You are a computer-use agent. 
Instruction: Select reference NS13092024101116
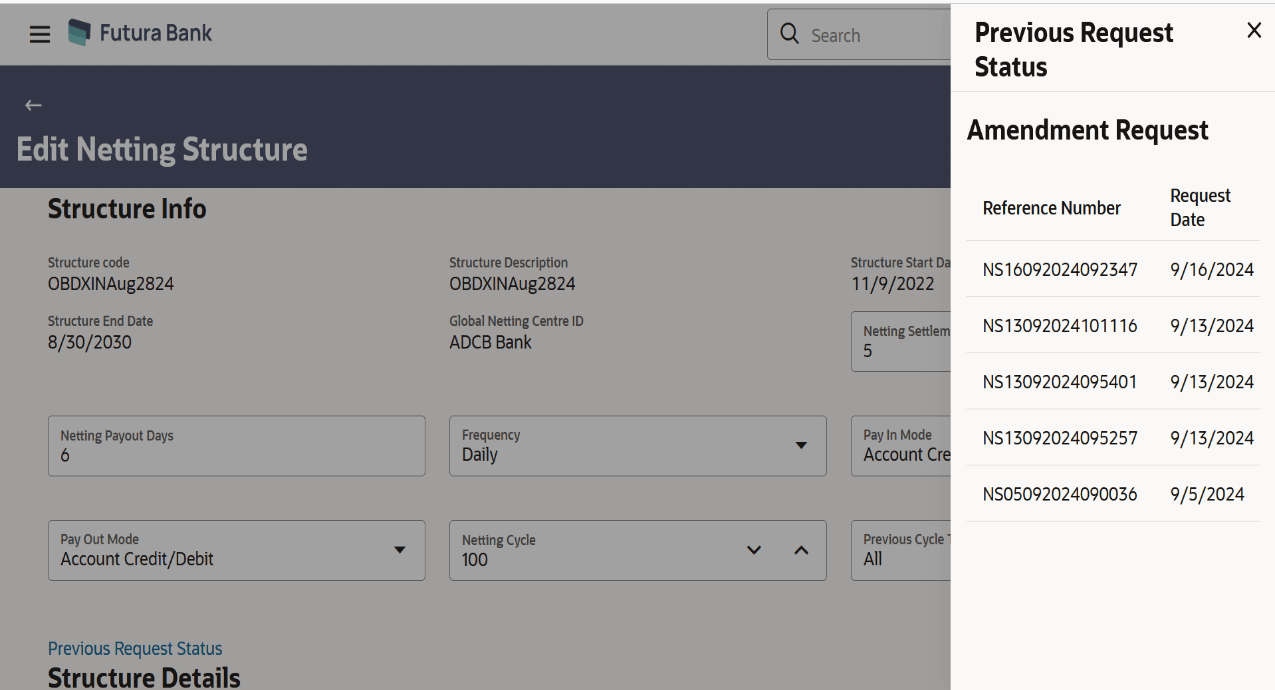tap(1060, 325)
